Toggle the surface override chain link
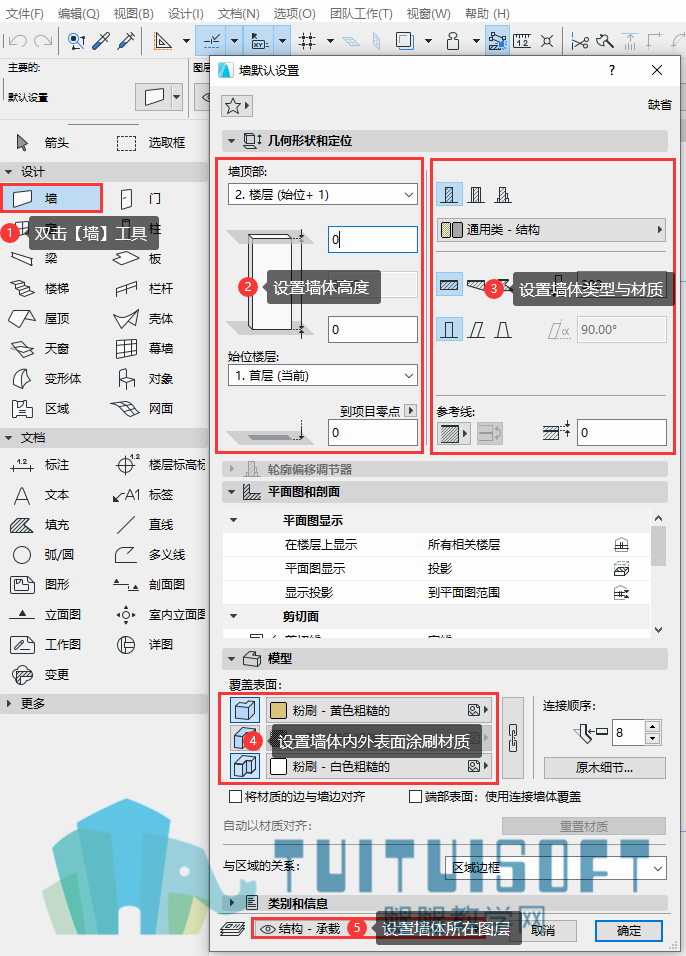This screenshot has height=956, width=686. (513, 738)
